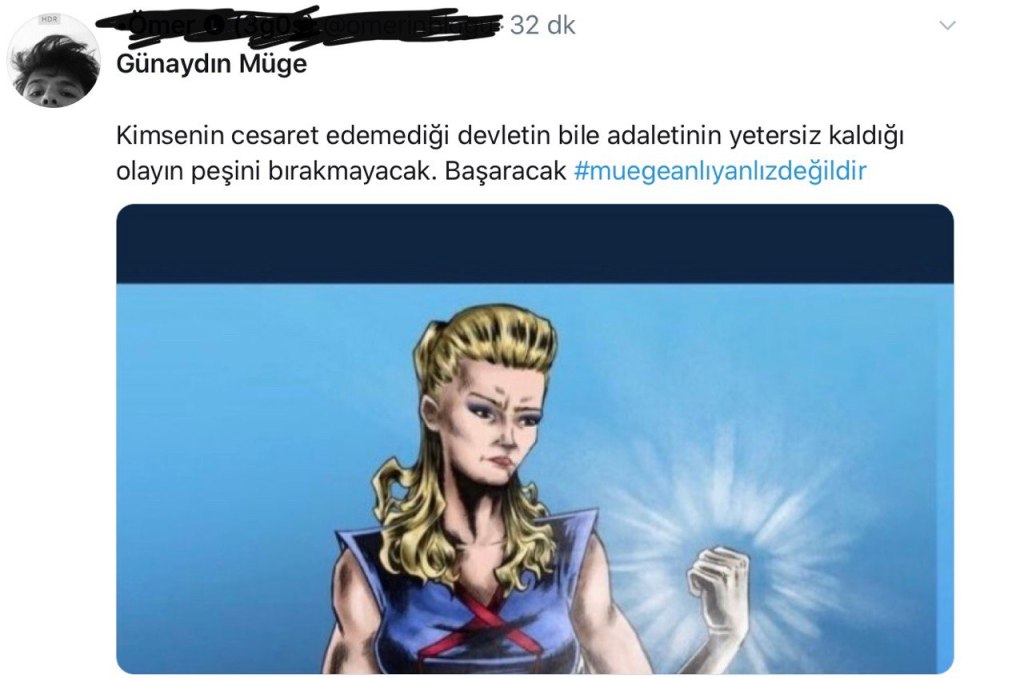Click the dark navy band atop the image

click(535, 244)
